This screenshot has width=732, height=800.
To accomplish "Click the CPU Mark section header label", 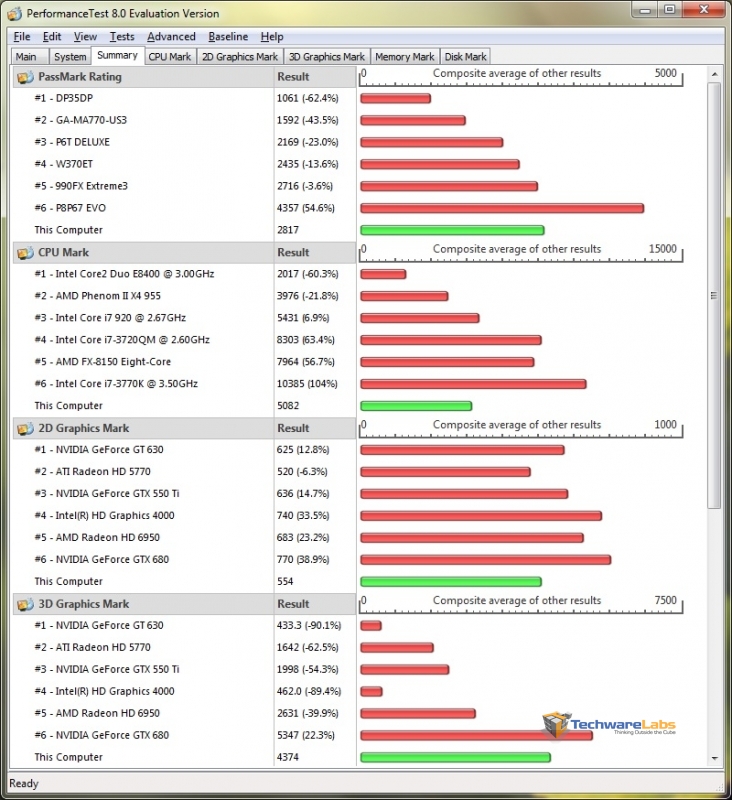I will pyautogui.click(x=63, y=253).
